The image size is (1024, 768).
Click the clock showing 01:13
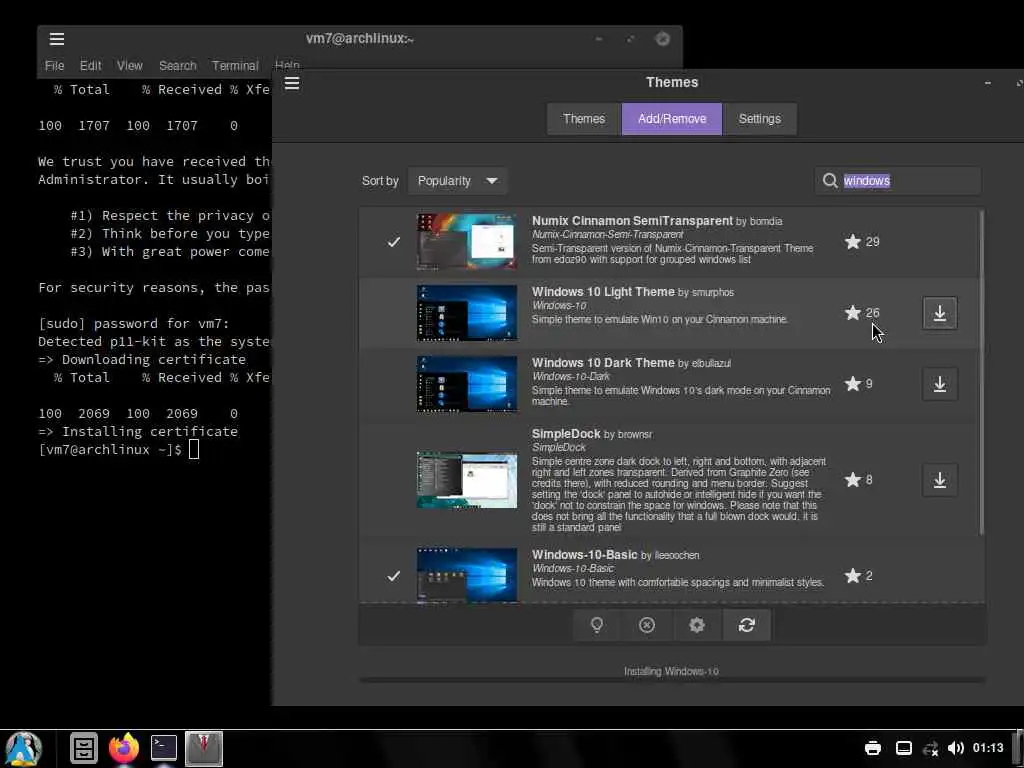pos(988,748)
